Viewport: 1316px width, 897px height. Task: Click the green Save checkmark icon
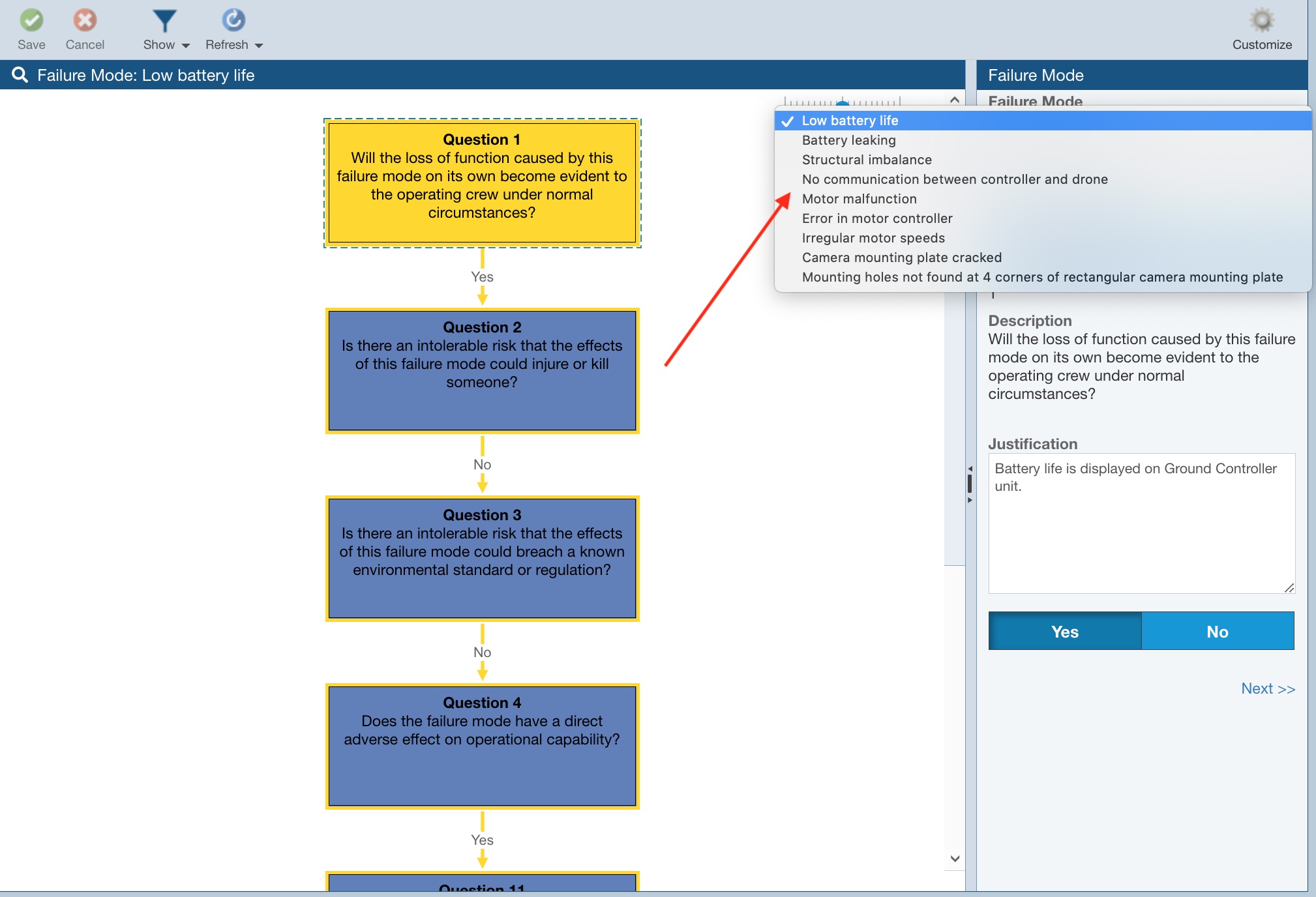31,20
